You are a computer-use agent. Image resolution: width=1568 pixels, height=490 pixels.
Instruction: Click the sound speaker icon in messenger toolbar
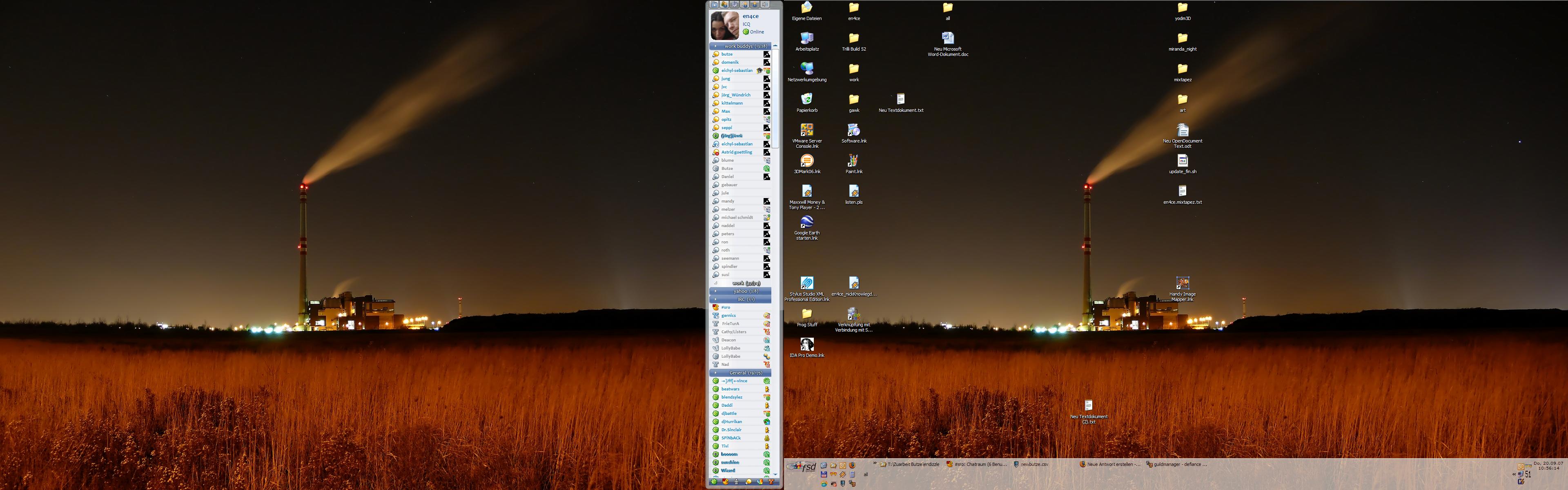coord(765,5)
